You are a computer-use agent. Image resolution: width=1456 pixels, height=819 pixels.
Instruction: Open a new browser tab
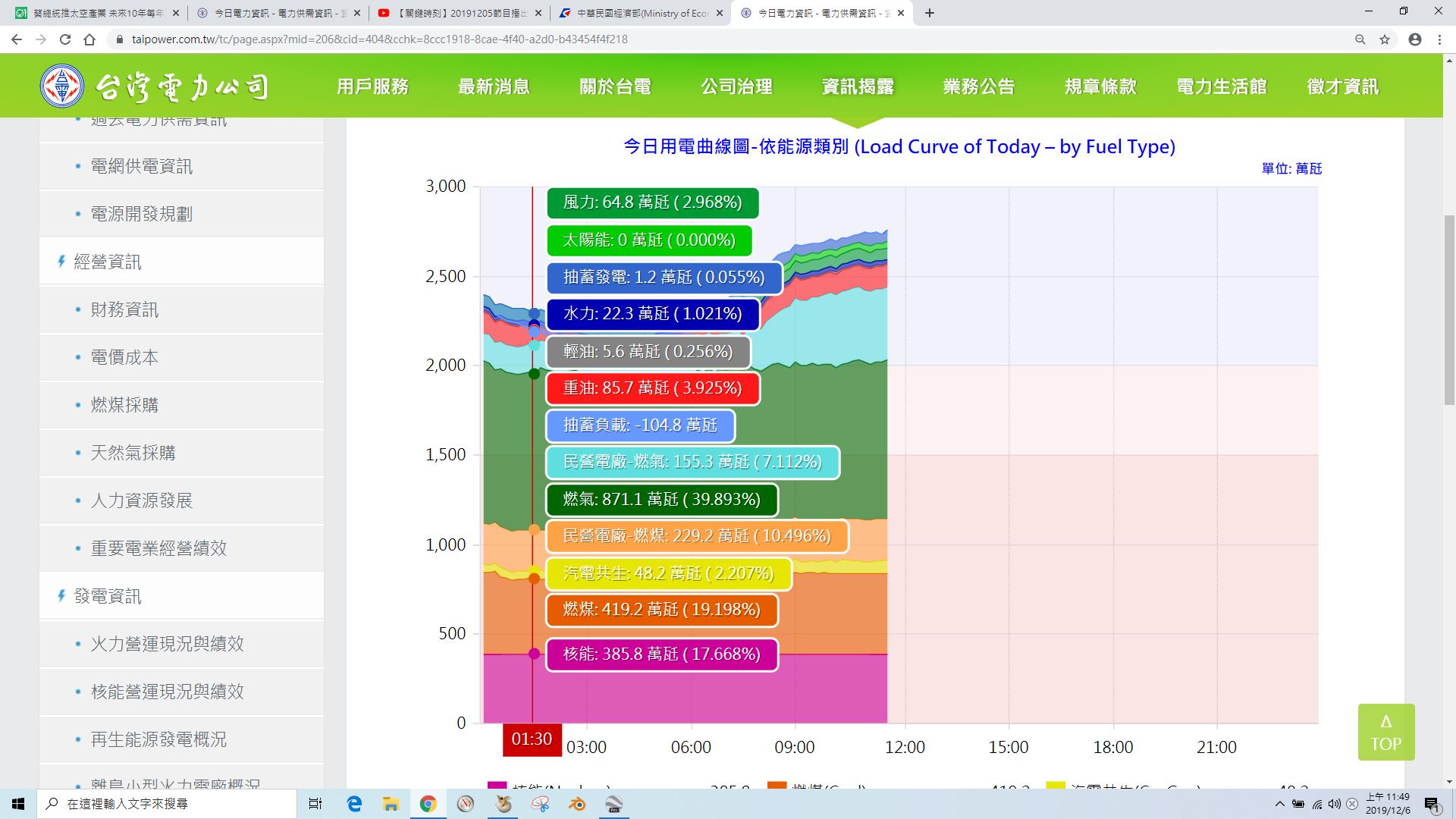pyautogui.click(x=930, y=13)
